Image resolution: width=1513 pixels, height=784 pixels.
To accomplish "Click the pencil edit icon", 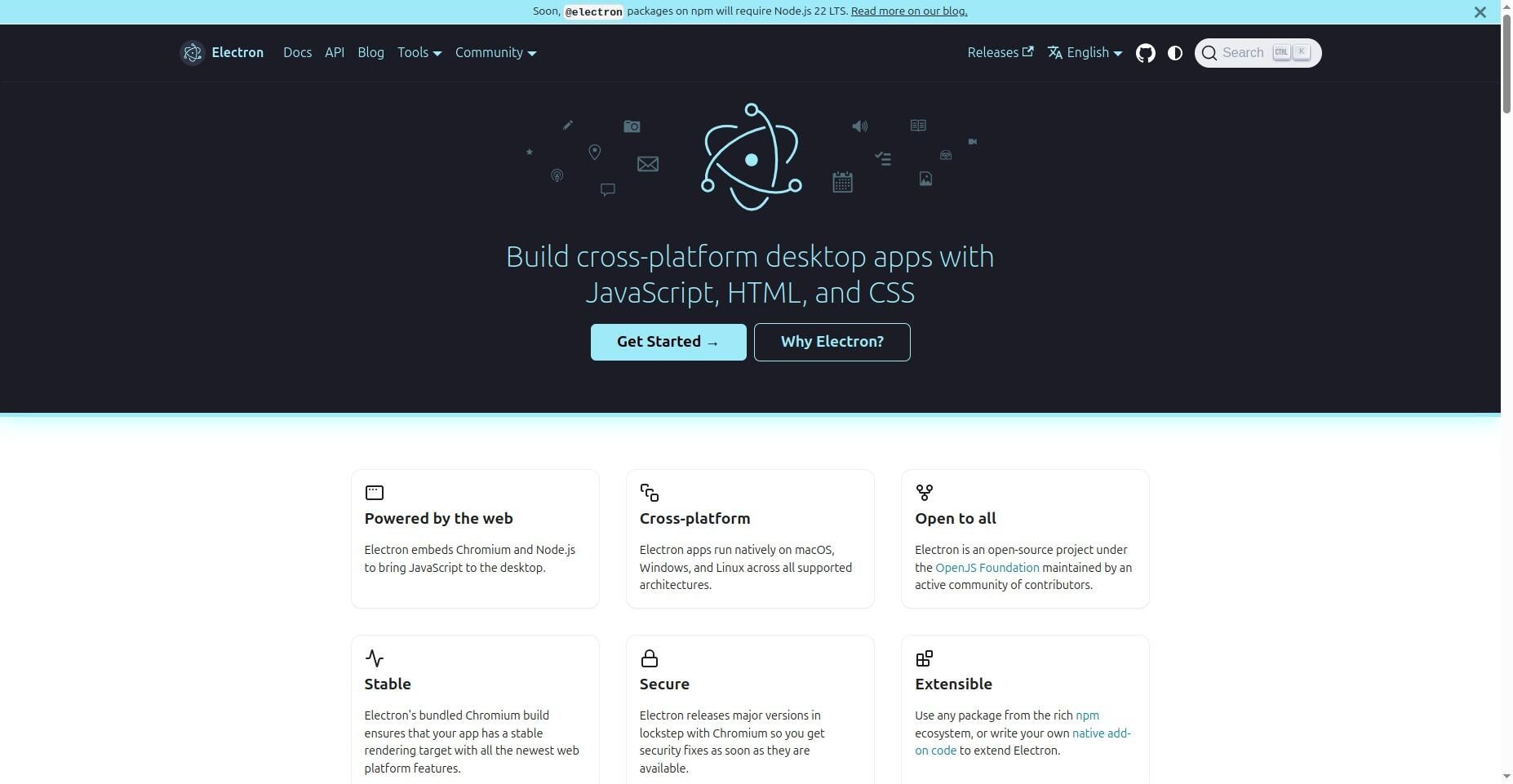I will (x=568, y=125).
